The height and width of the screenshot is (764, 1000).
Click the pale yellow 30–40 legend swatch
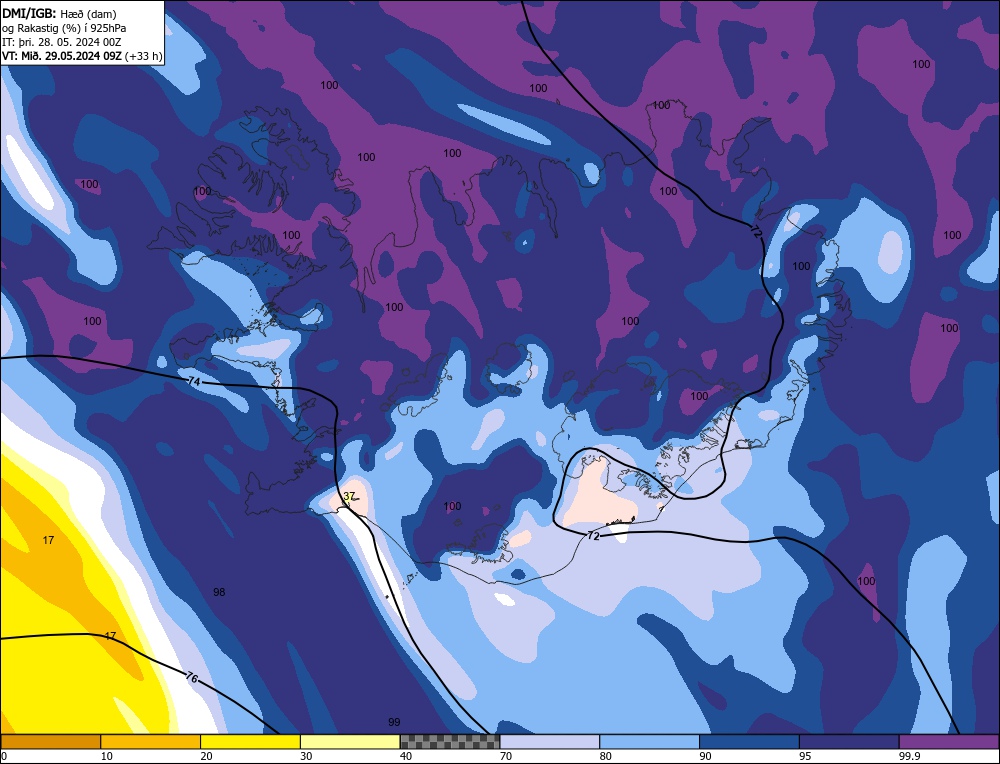pos(350,741)
